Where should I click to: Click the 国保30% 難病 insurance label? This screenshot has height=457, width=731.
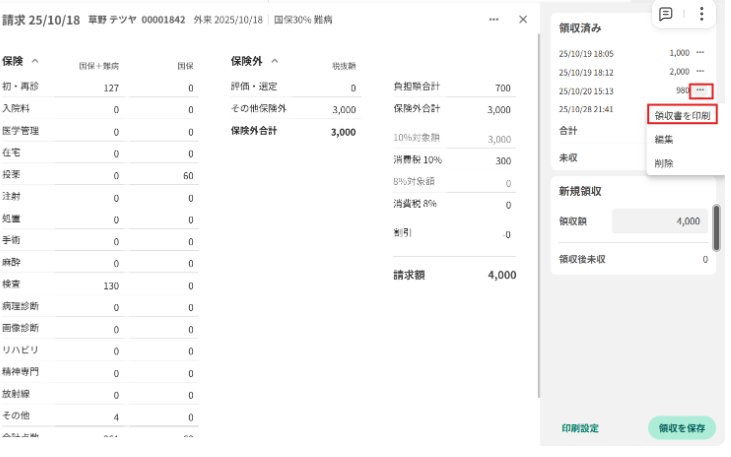coord(303,20)
